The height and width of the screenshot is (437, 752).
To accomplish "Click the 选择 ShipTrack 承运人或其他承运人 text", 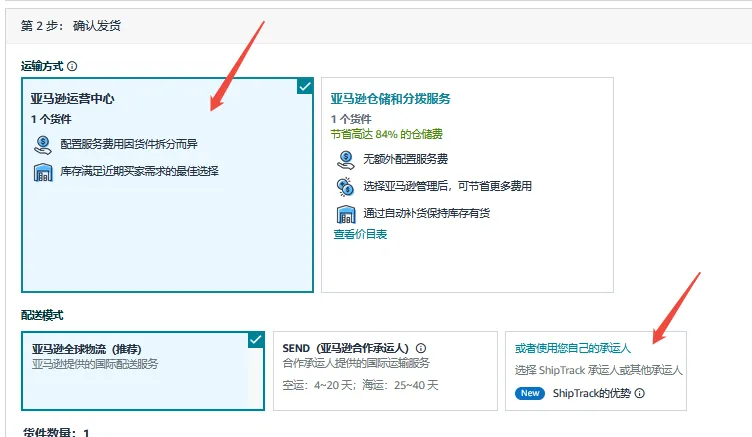I will pos(599,370).
